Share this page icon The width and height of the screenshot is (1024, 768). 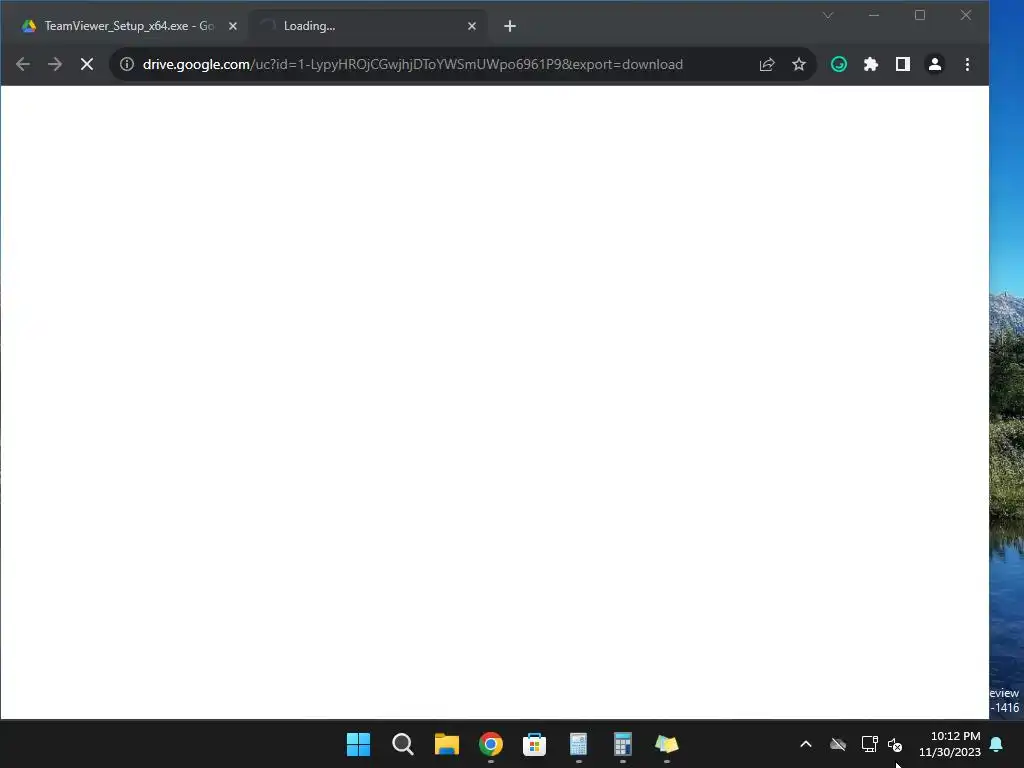point(767,64)
